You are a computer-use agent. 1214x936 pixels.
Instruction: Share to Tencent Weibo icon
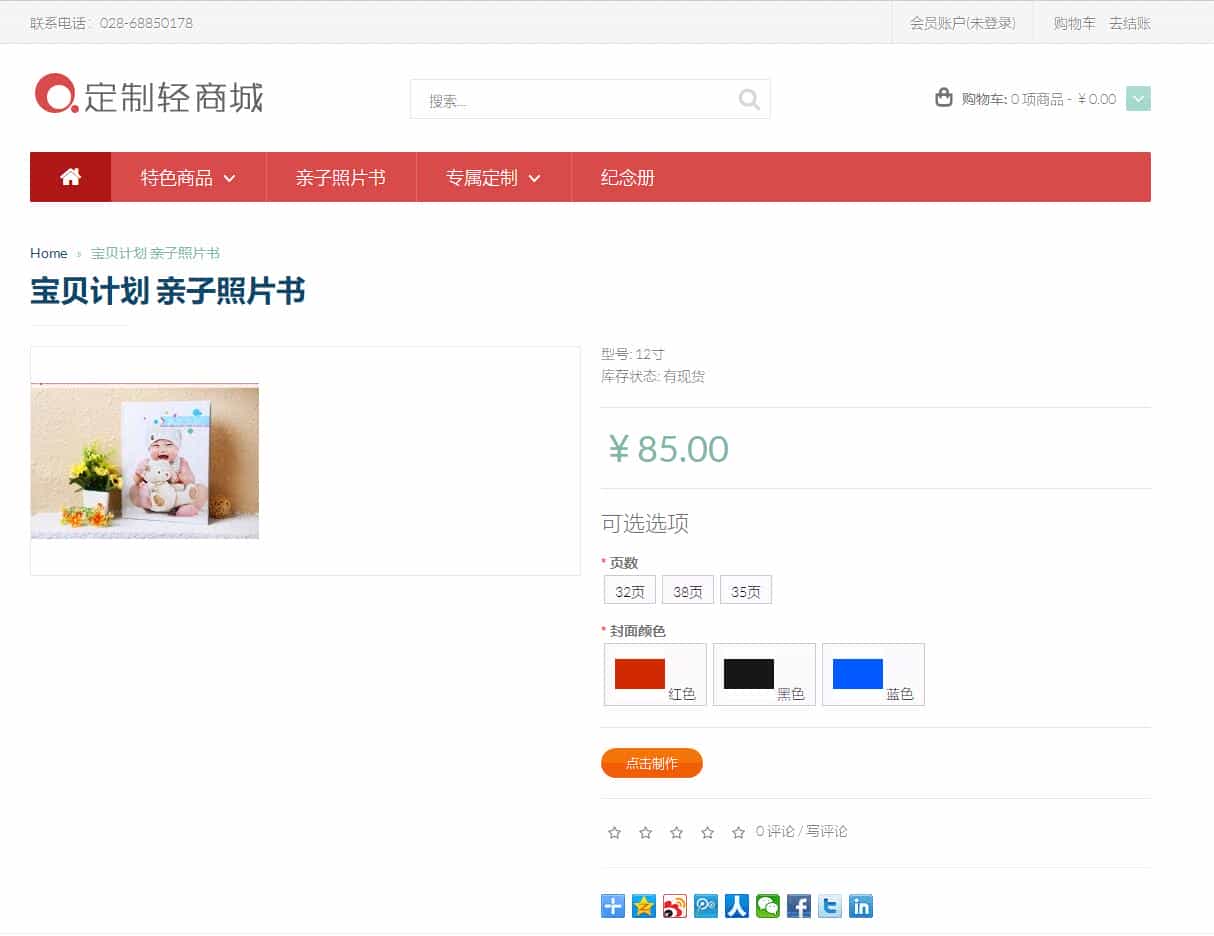705,906
